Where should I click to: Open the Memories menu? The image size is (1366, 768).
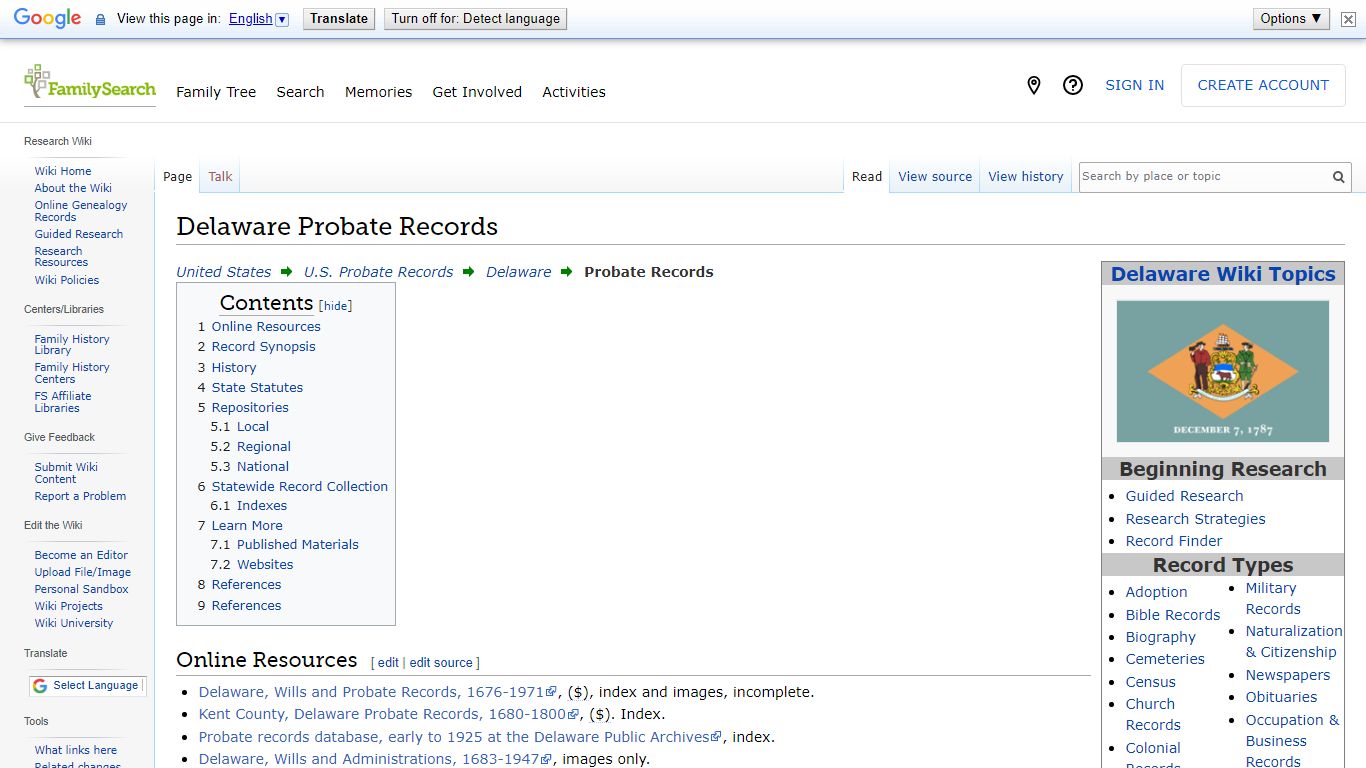coord(378,92)
